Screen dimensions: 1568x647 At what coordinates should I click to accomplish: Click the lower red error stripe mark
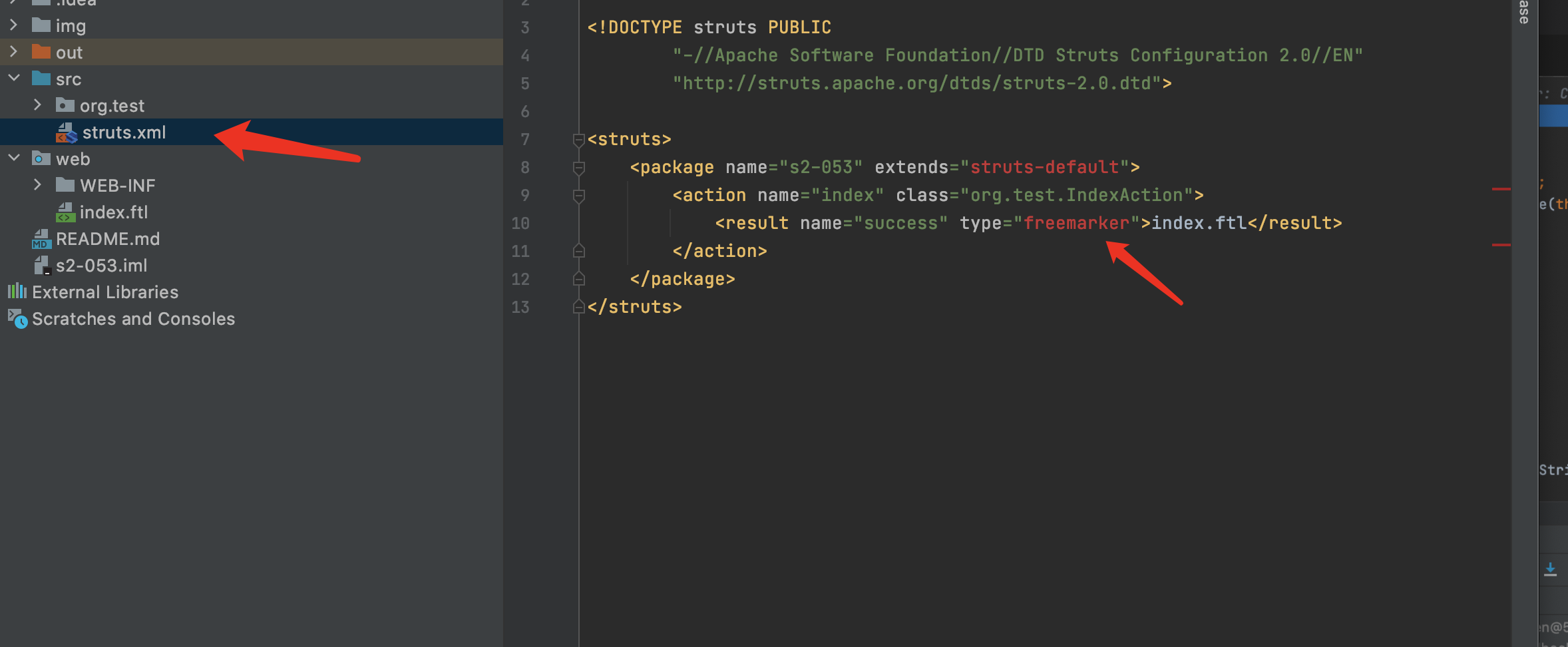tap(1501, 245)
